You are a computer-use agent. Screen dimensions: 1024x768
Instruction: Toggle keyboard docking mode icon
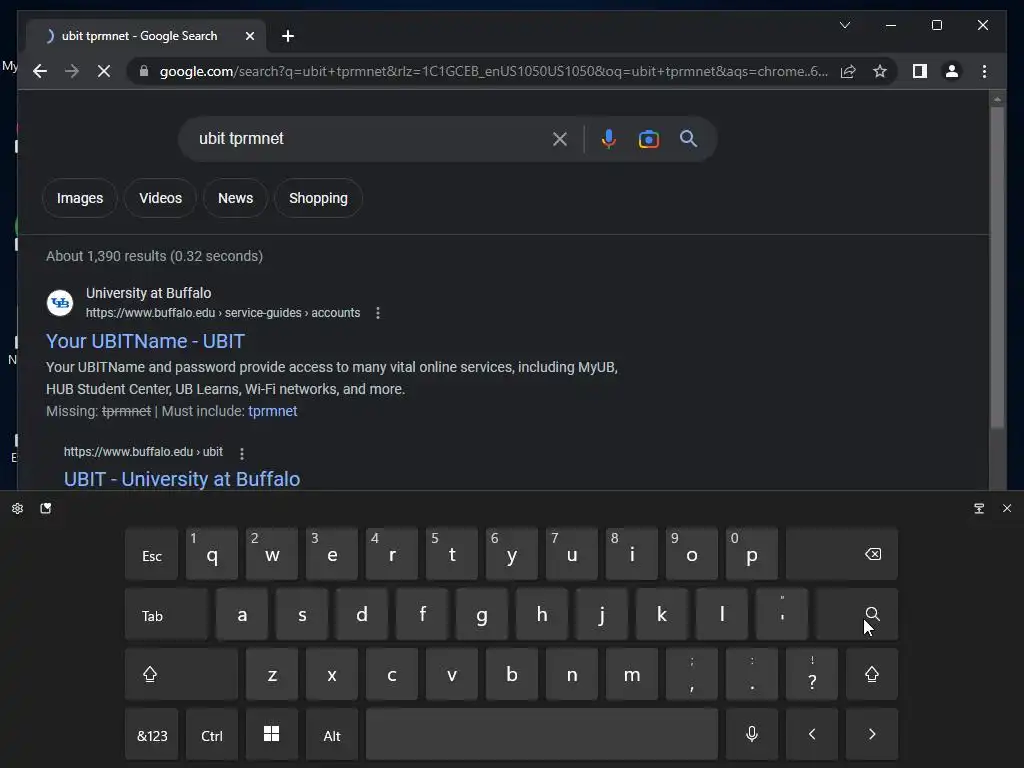(x=979, y=508)
